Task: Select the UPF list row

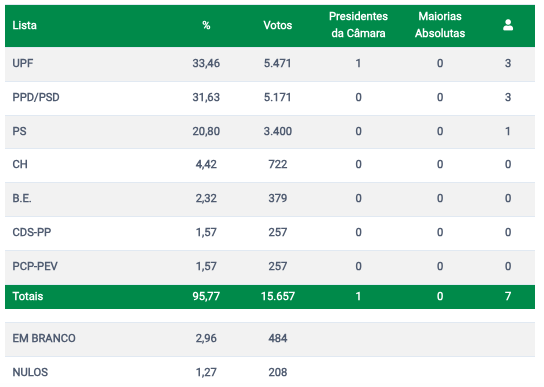Action: click(270, 64)
